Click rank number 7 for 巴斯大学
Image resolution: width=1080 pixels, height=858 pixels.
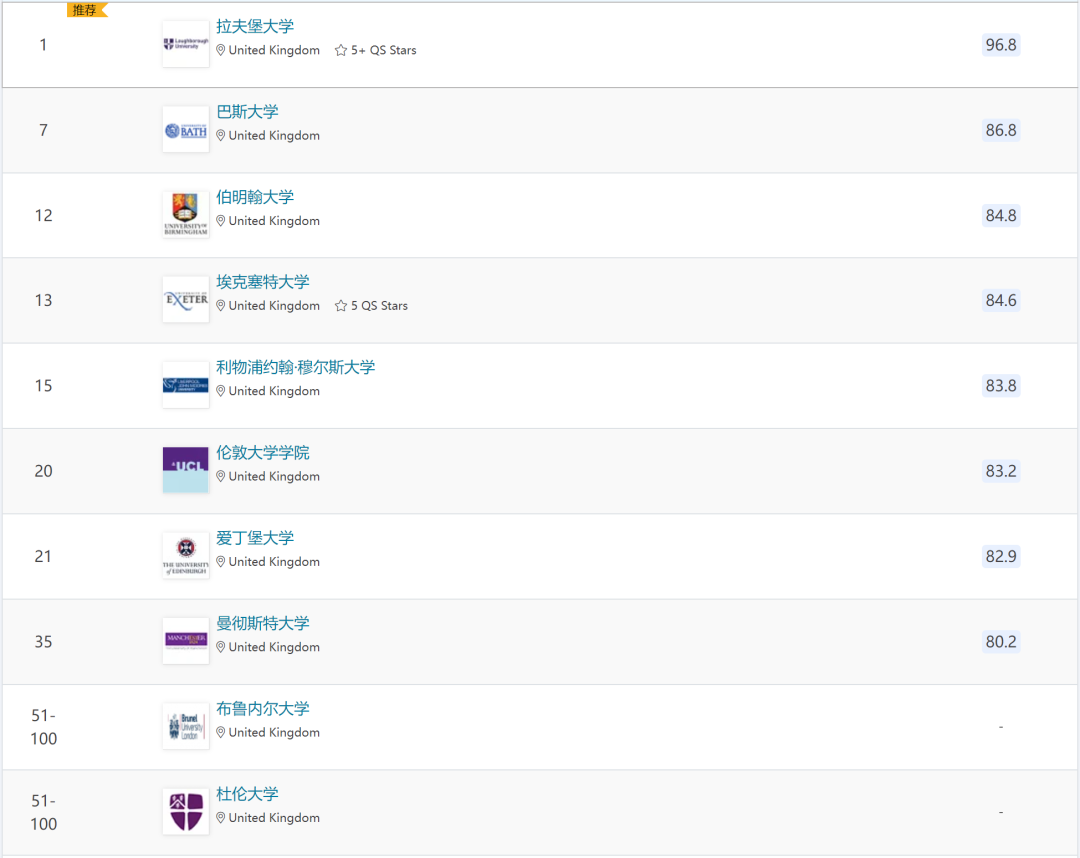click(43, 130)
